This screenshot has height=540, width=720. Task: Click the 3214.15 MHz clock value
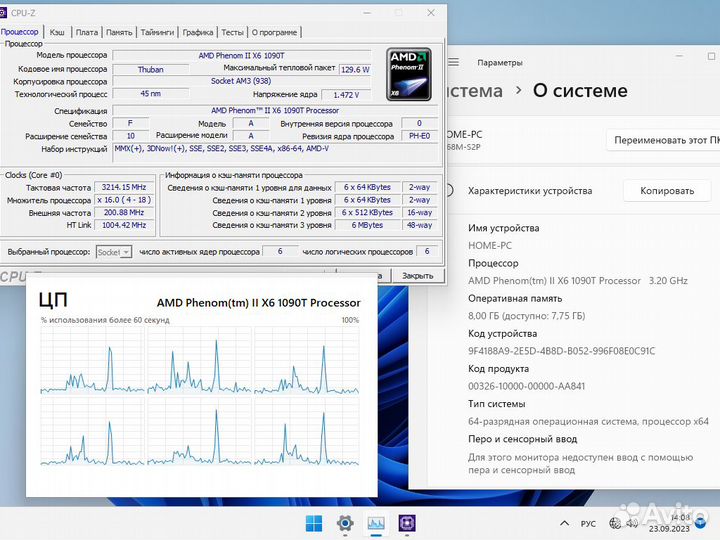(124, 187)
